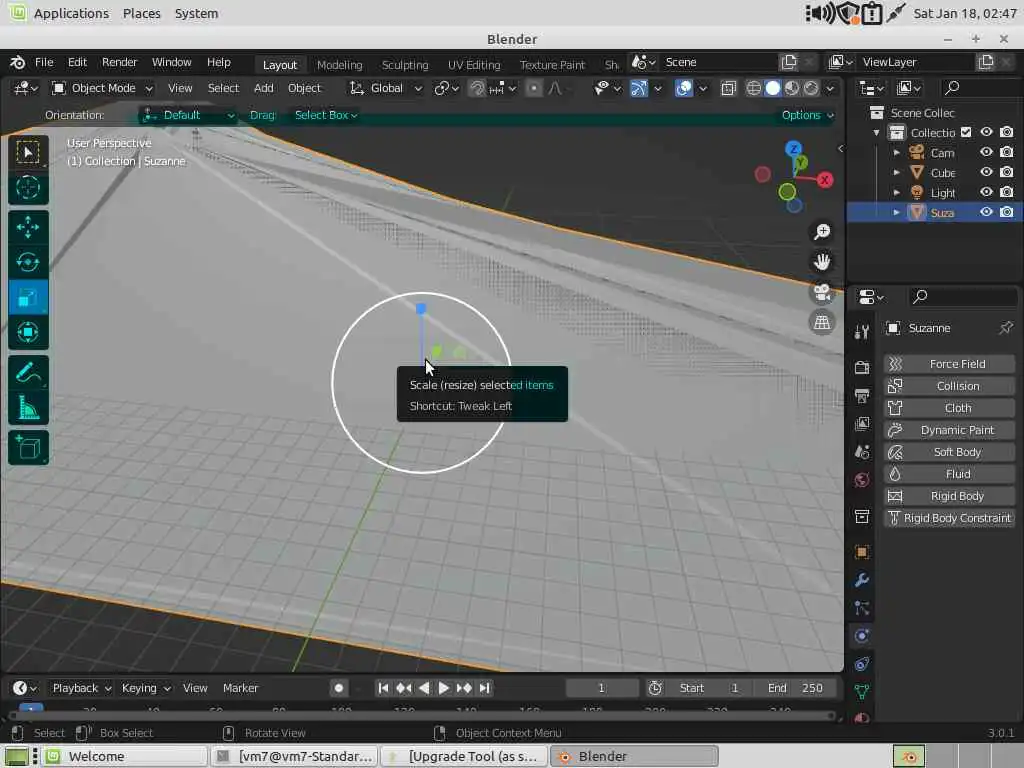
Task: Open the Object Mode dropdown
Action: [x=103, y=88]
